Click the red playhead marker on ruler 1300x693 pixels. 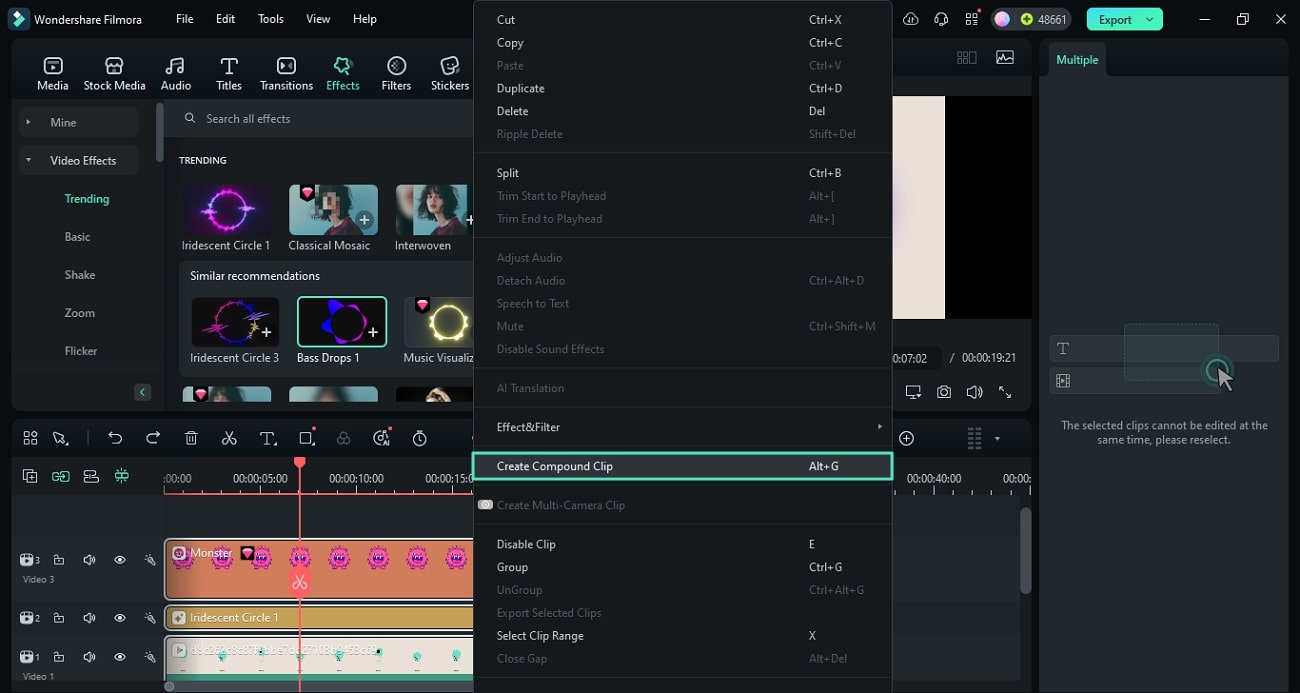coord(299,463)
